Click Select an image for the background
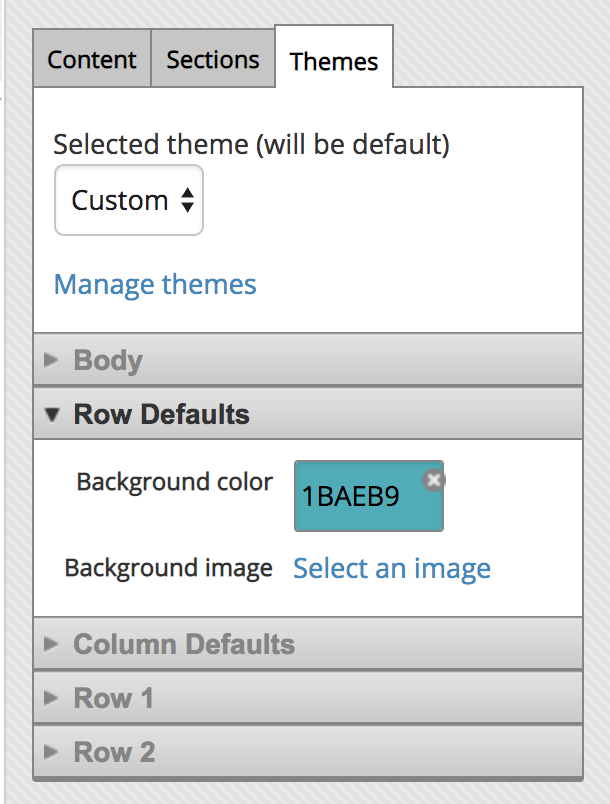This screenshot has height=804, width=610. [391, 568]
